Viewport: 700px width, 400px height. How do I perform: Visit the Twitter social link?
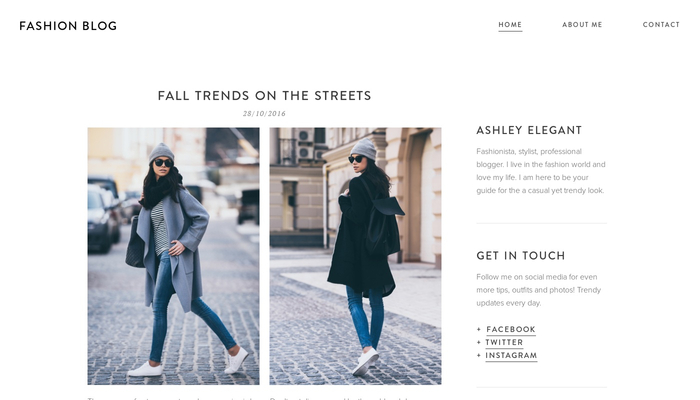click(x=504, y=342)
